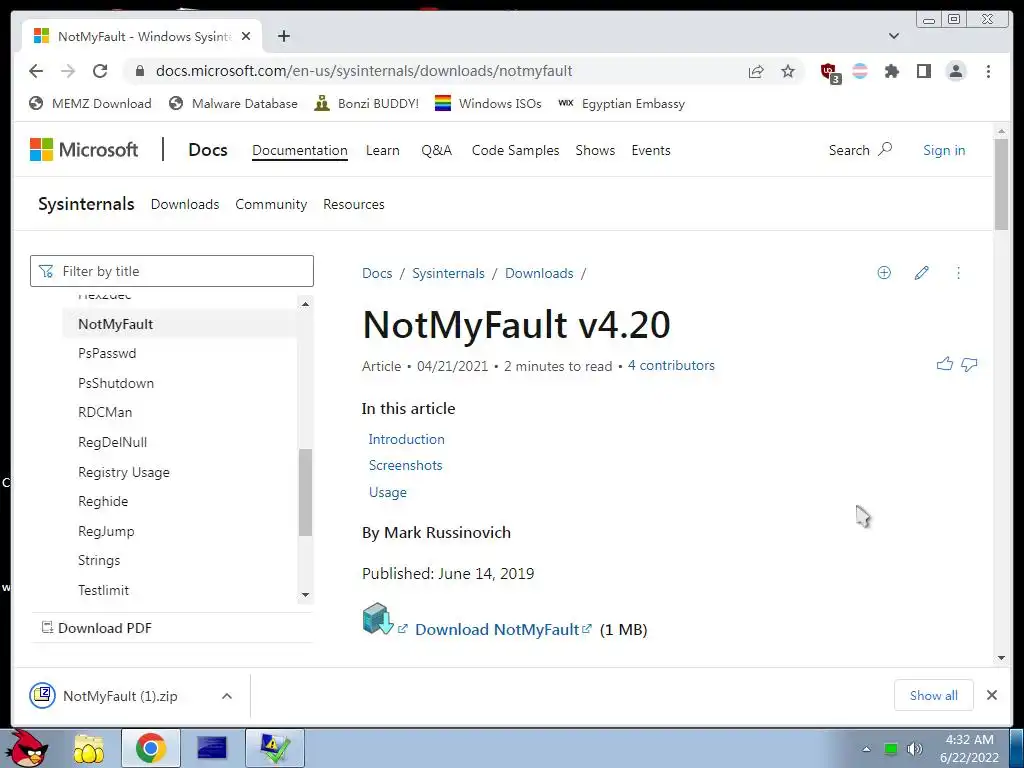This screenshot has height=768, width=1024.
Task: Open the Extensions puzzle piece menu
Action: (891, 71)
